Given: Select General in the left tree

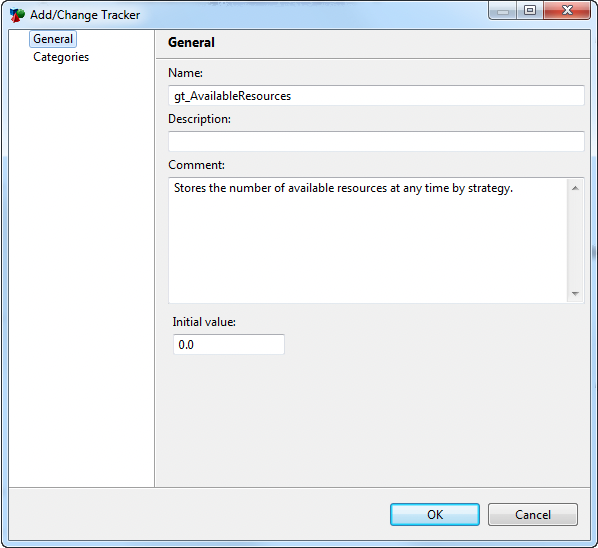Looking at the screenshot, I should click(53, 39).
